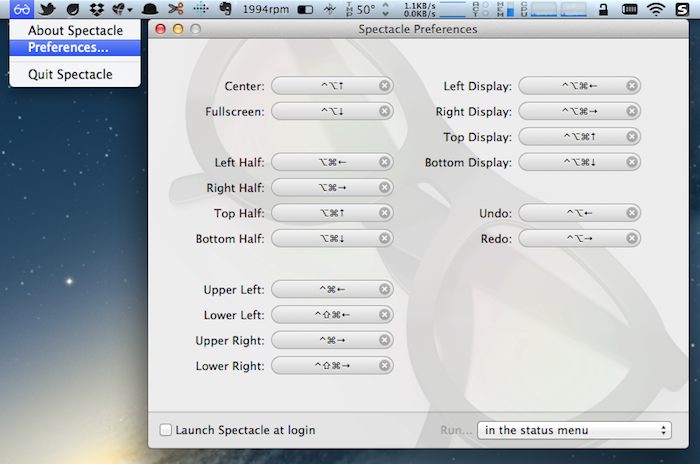
Task: Clear the Top Half shortcut
Action: (384, 213)
